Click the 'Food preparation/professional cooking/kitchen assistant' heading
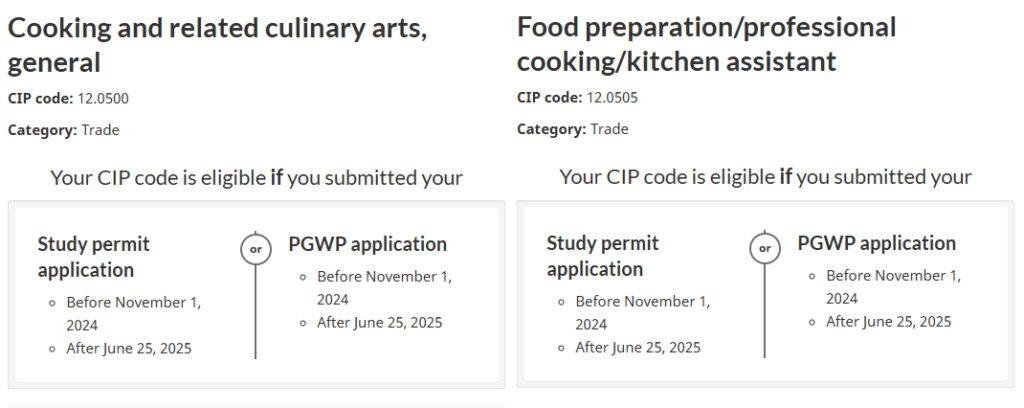The width and height of the screenshot is (1024, 408). [x=706, y=44]
